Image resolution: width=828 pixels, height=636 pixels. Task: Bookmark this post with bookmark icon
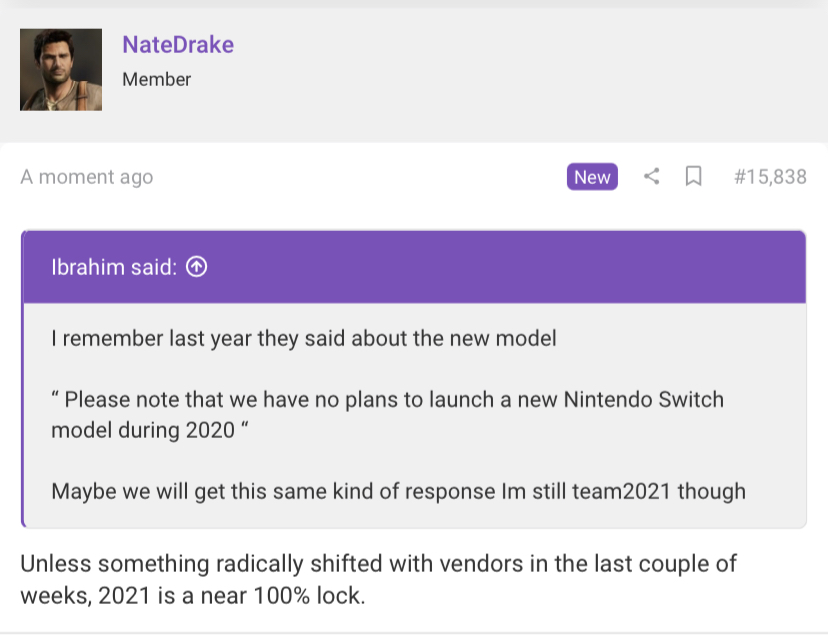click(693, 176)
